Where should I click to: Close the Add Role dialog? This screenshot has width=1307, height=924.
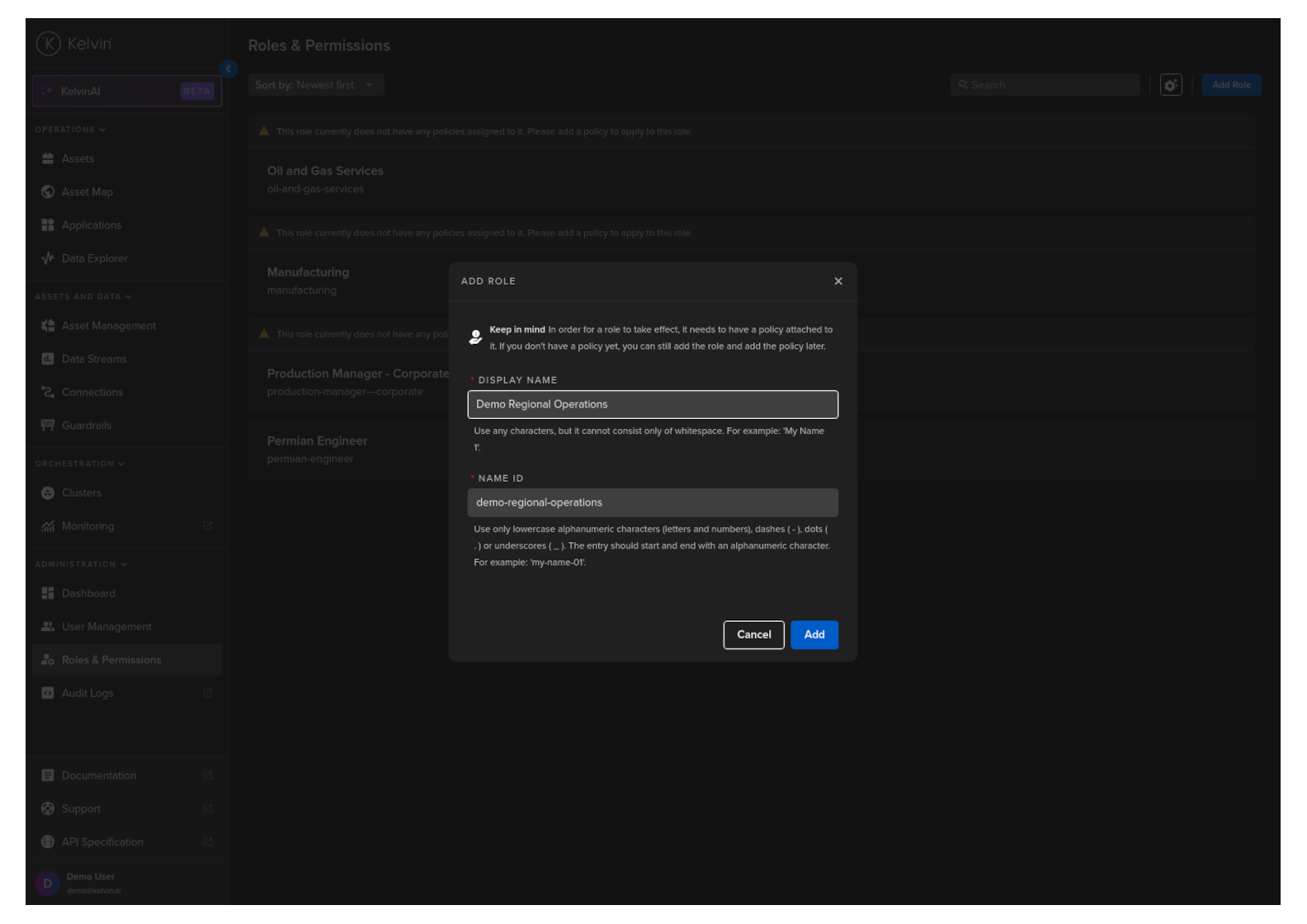(838, 281)
